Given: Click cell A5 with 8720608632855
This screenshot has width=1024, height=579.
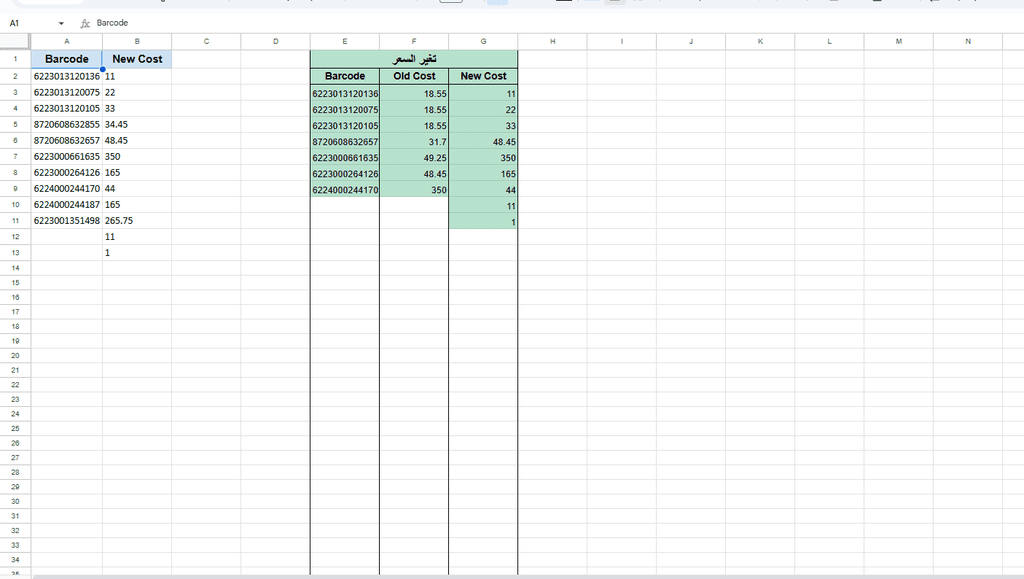Looking at the screenshot, I should [x=67, y=125].
